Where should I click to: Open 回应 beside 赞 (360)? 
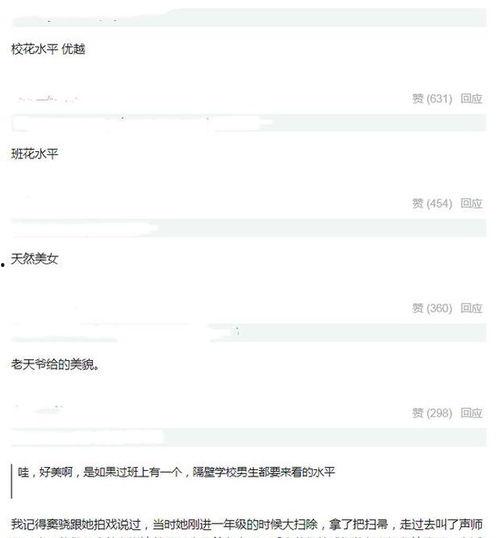[471, 308]
